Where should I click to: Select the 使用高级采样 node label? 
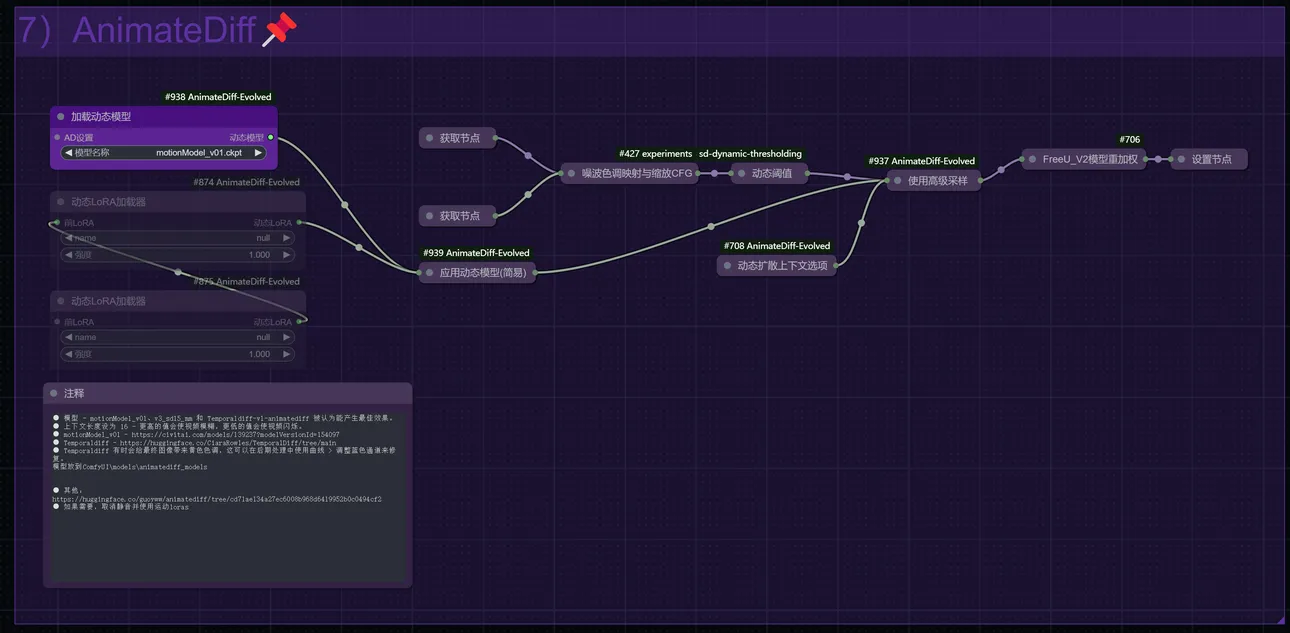coord(938,181)
